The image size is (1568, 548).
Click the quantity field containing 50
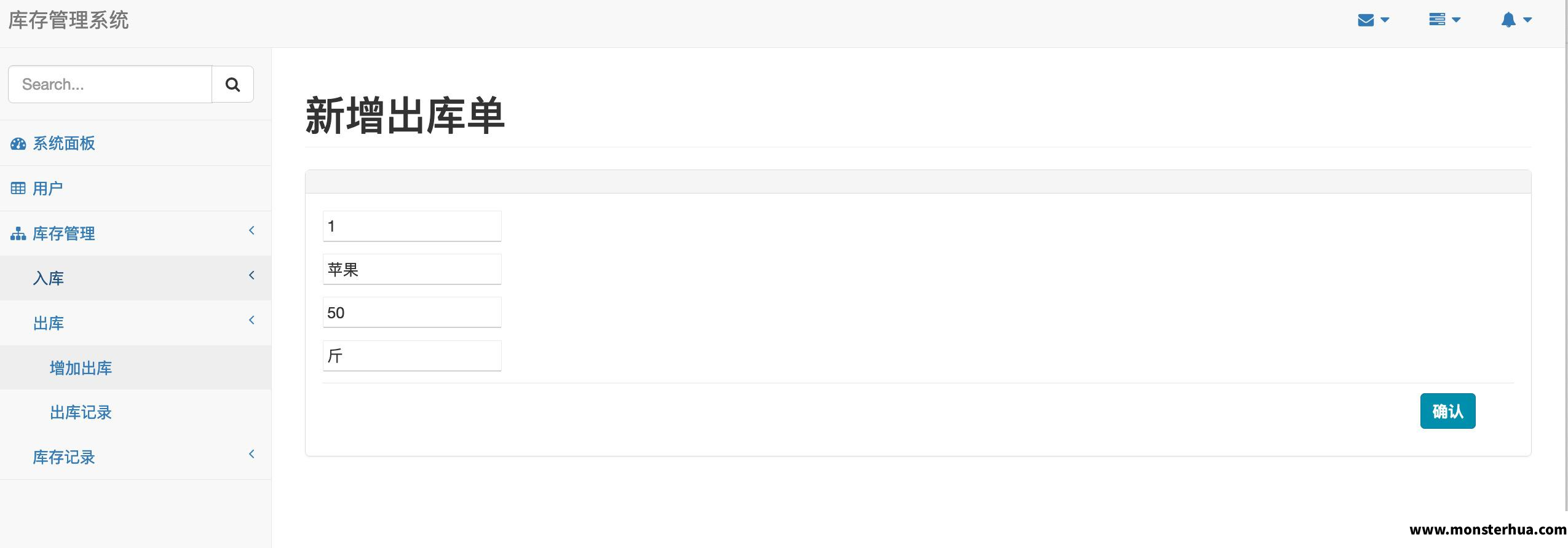click(412, 312)
